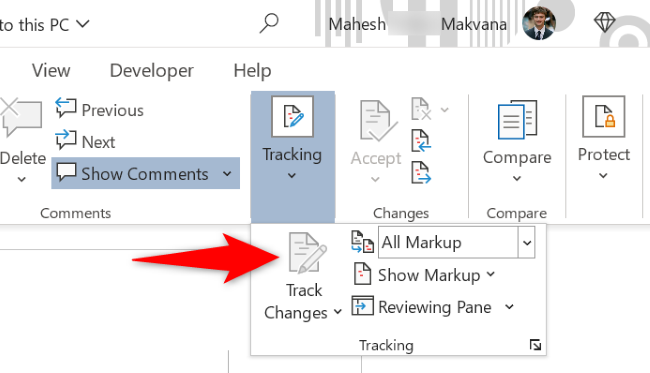Expand the Protect dropdown arrow
This screenshot has width=650, height=373.
604,176
